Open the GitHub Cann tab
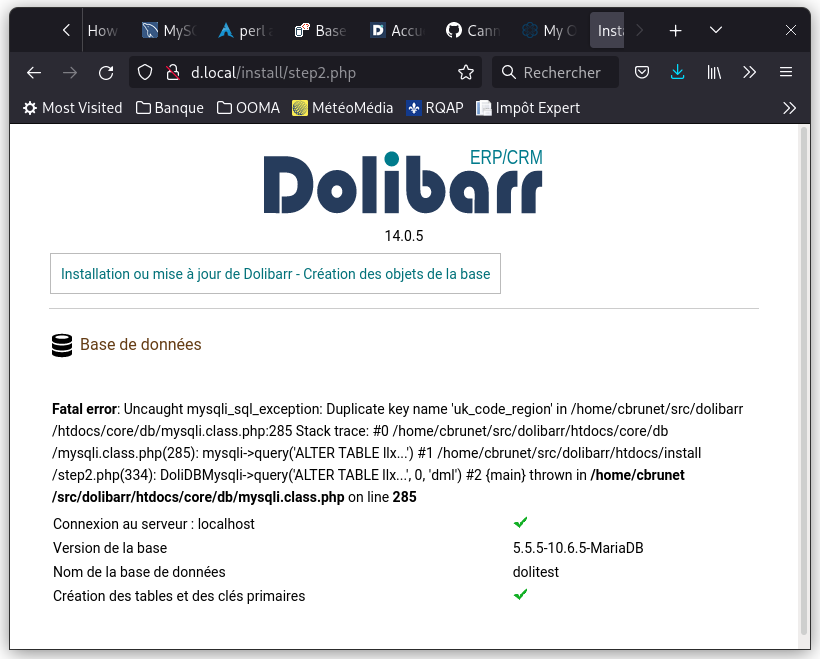Screen dimensions: 820x659 click(x=473, y=31)
